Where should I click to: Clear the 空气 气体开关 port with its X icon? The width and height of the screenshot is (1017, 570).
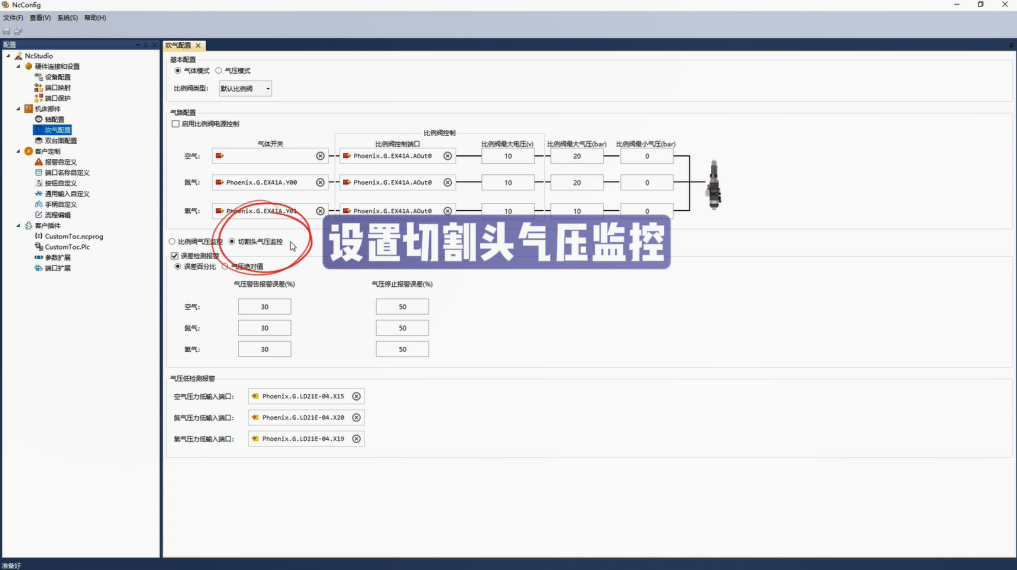coord(320,156)
